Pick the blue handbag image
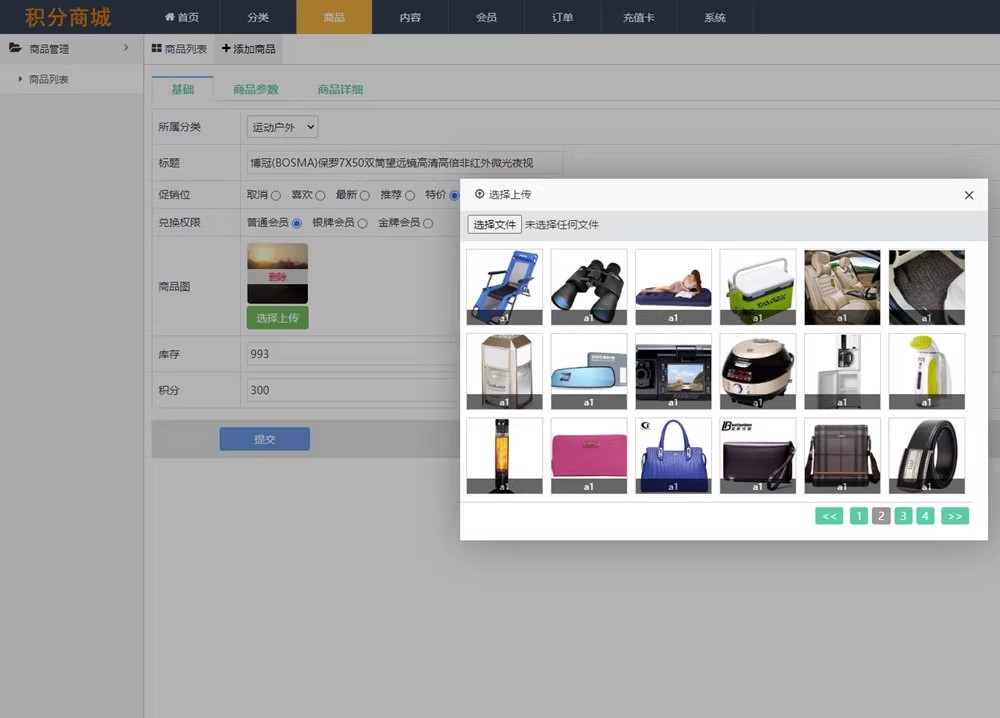The width and height of the screenshot is (1000, 718). 673,455
